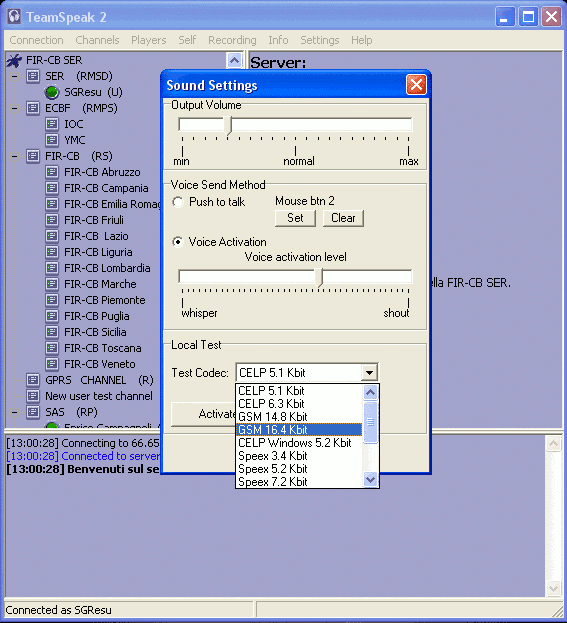The image size is (567, 623).
Task: Open the Settings menu
Action: coord(320,40)
